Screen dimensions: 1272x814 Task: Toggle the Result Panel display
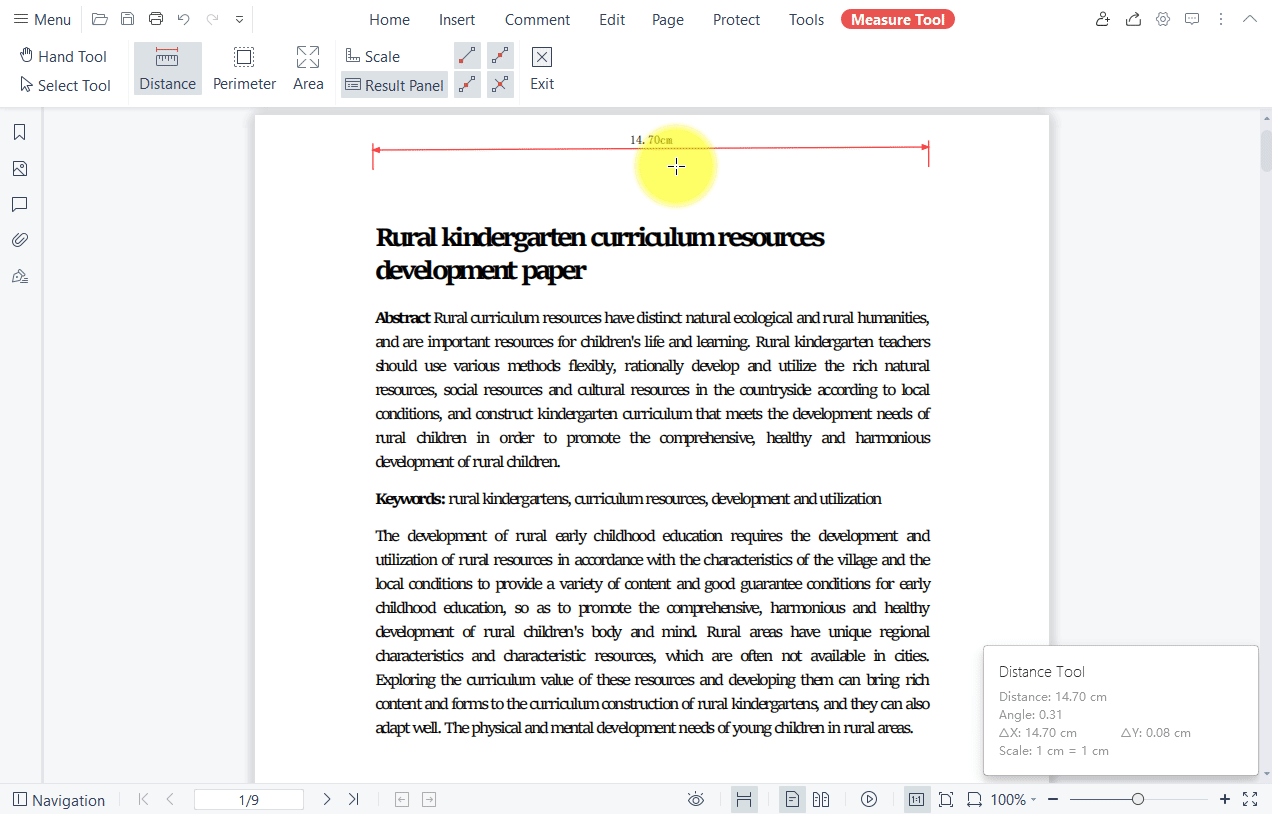tap(394, 85)
